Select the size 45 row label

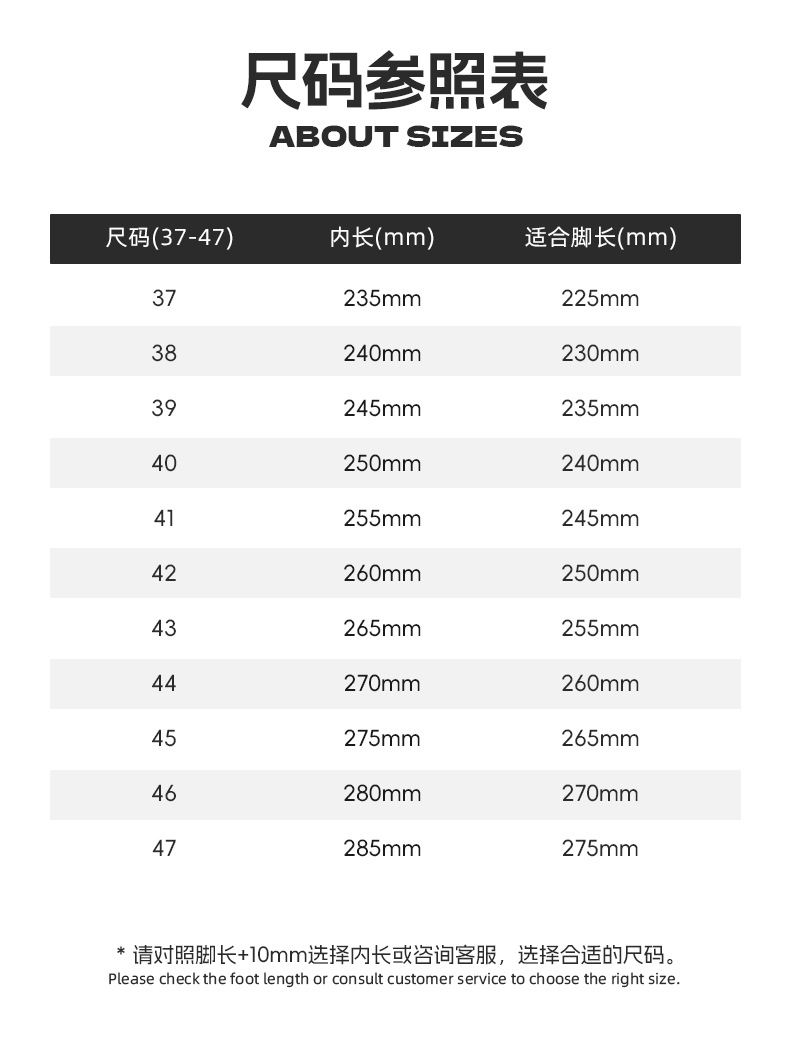164,738
